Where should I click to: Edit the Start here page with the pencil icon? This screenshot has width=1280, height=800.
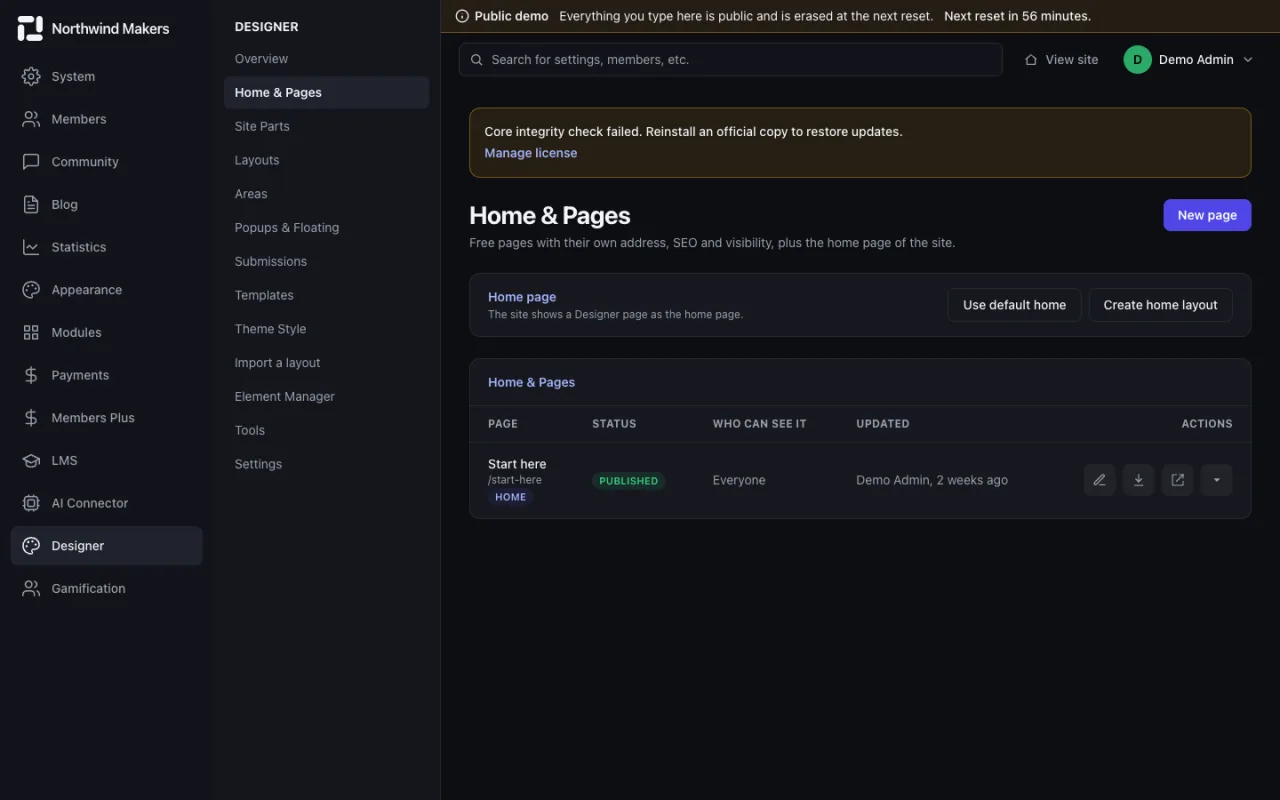tap(1099, 480)
